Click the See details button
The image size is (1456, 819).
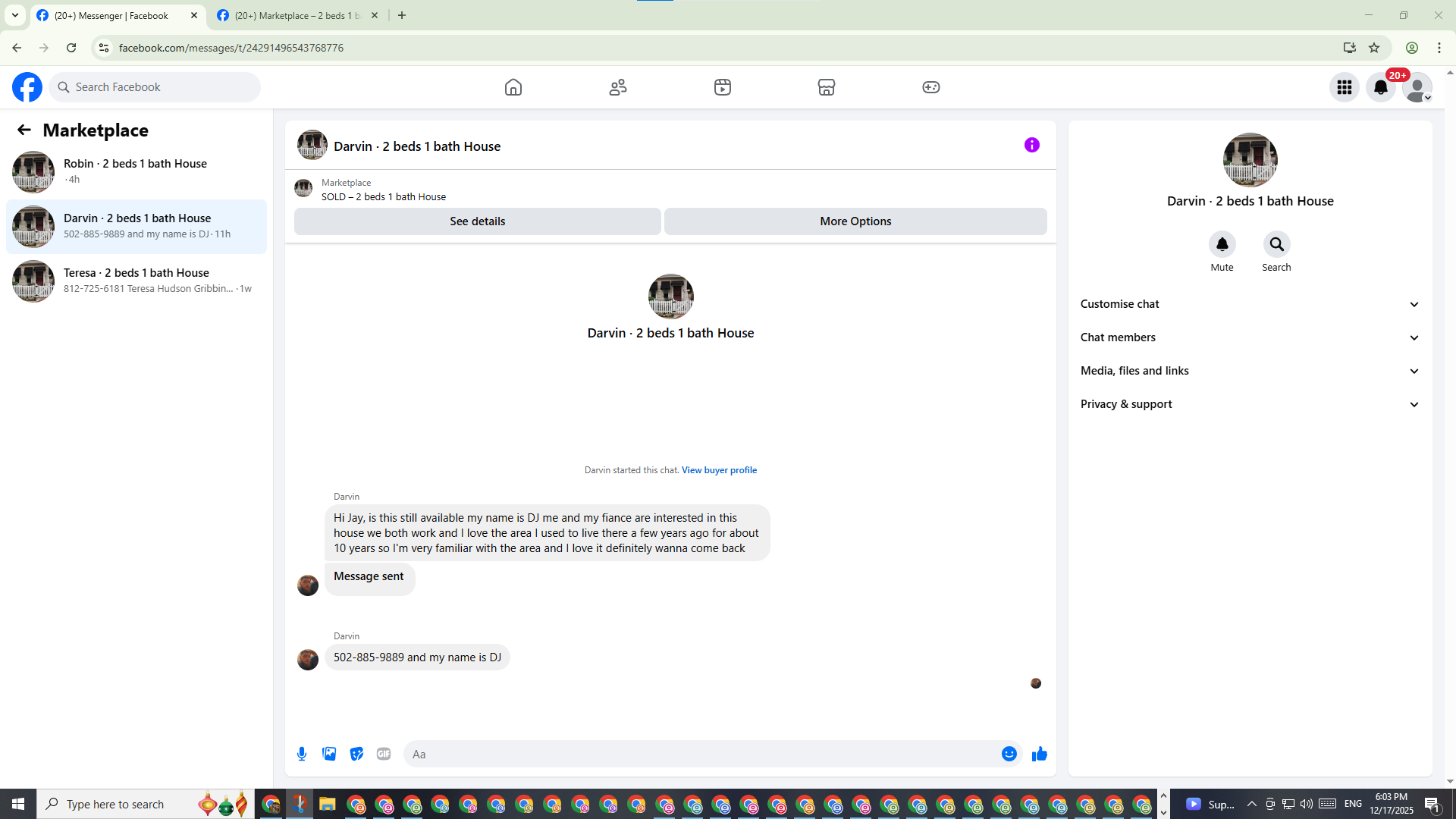tap(477, 221)
